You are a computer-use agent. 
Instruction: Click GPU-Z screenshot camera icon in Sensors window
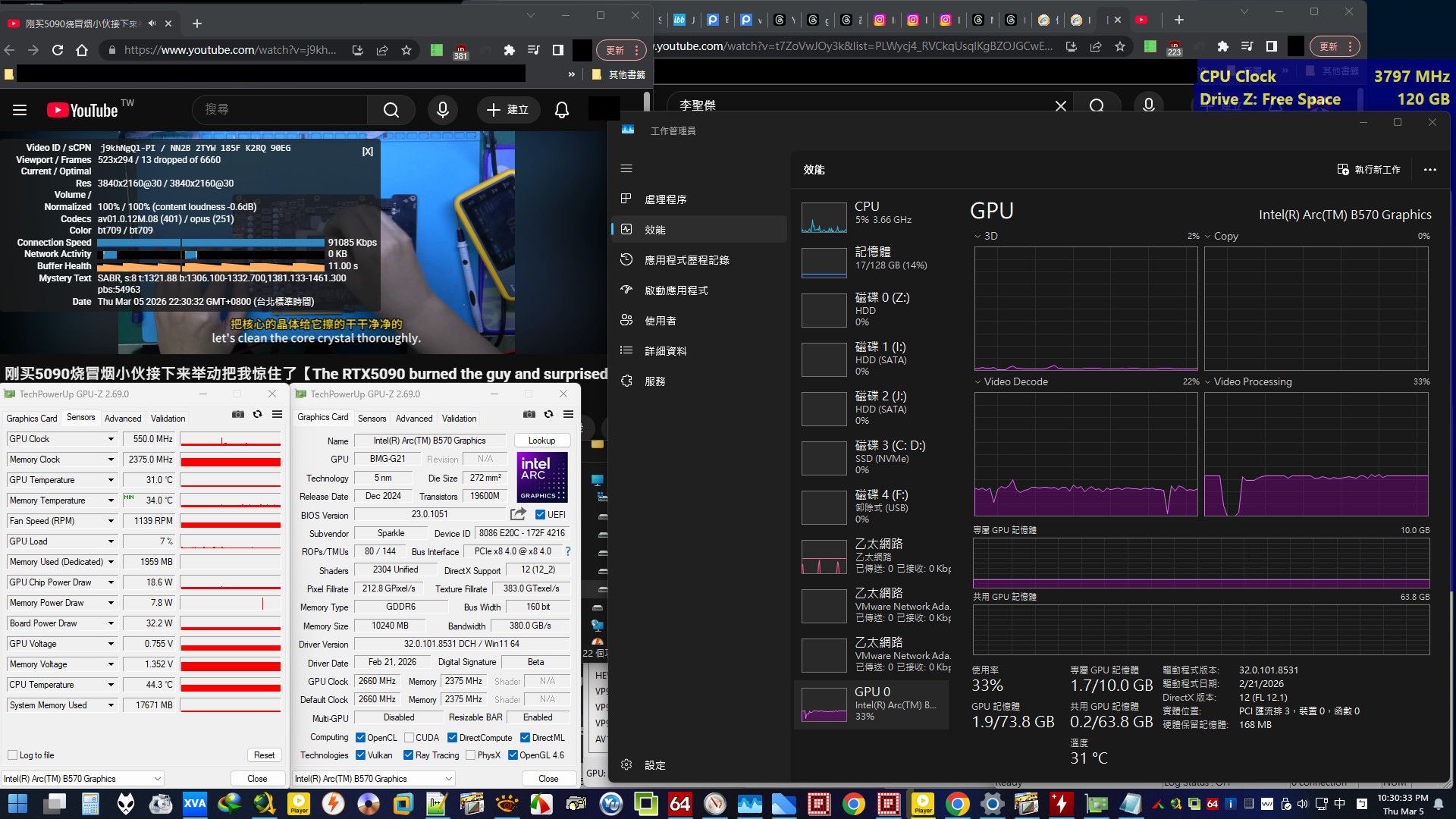[238, 414]
